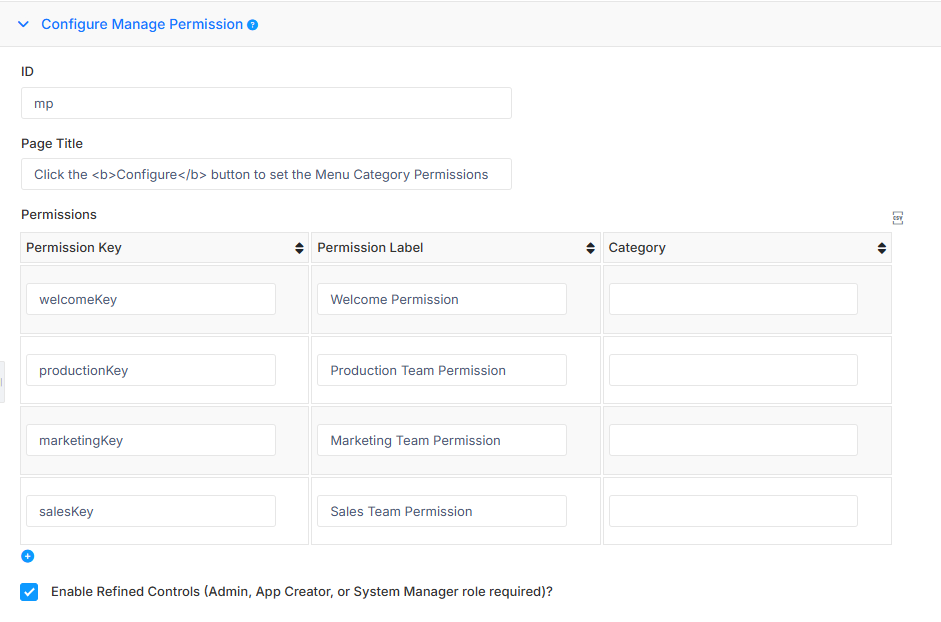The width and height of the screenshot is (941, 622).
Task: Uncheck Enable Refined Controls checkbox
Action: 29,591
